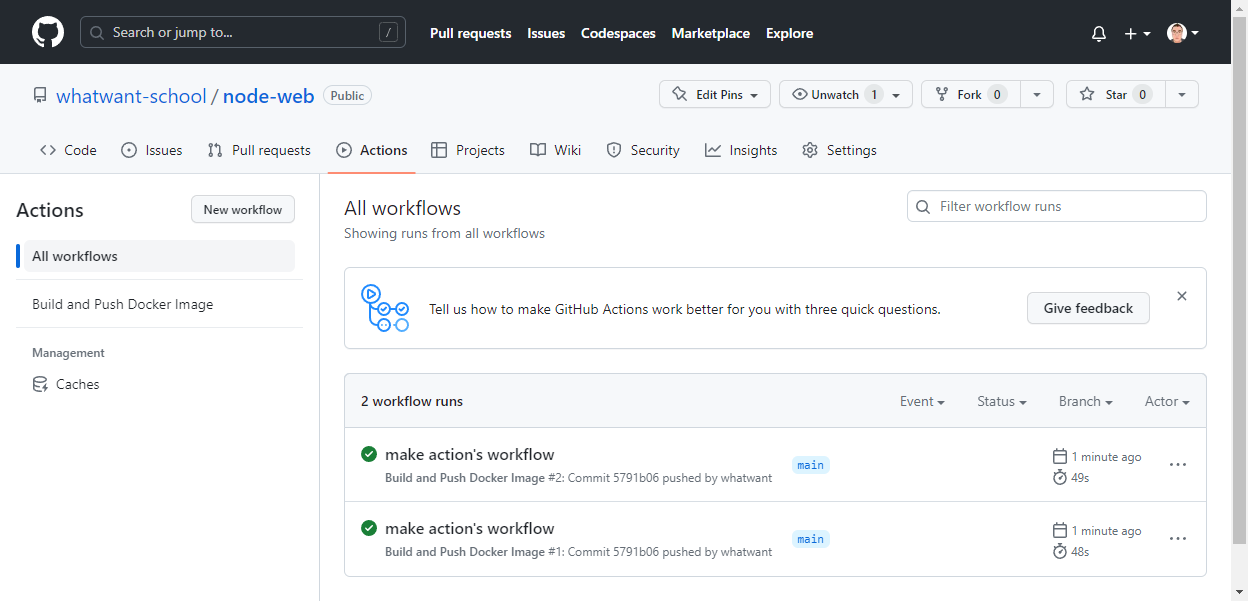The width and height of the screenshot is (1248, 601).
Task: Open notifications bell
Action: pyautogui.click(x=1099, y=33)
